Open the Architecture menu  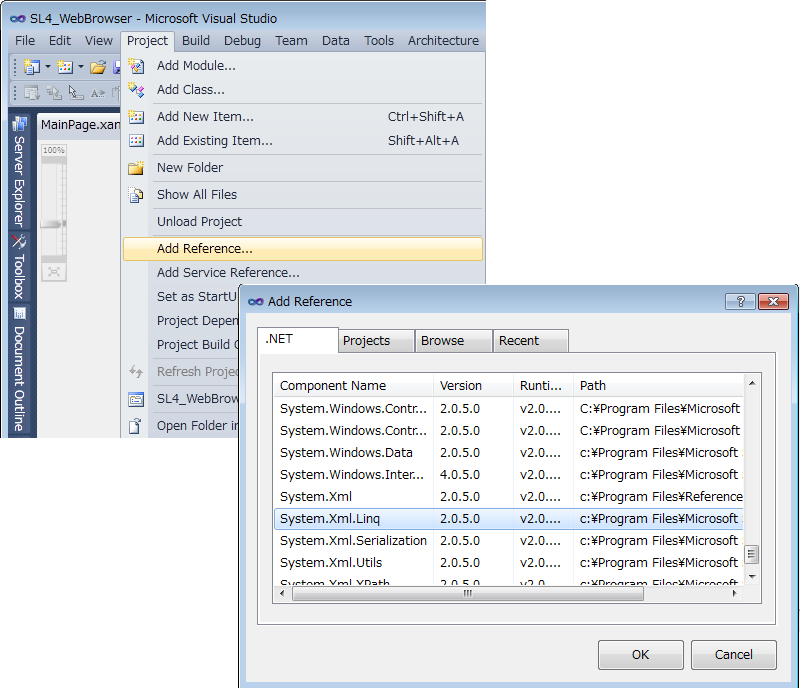point(443,41)
